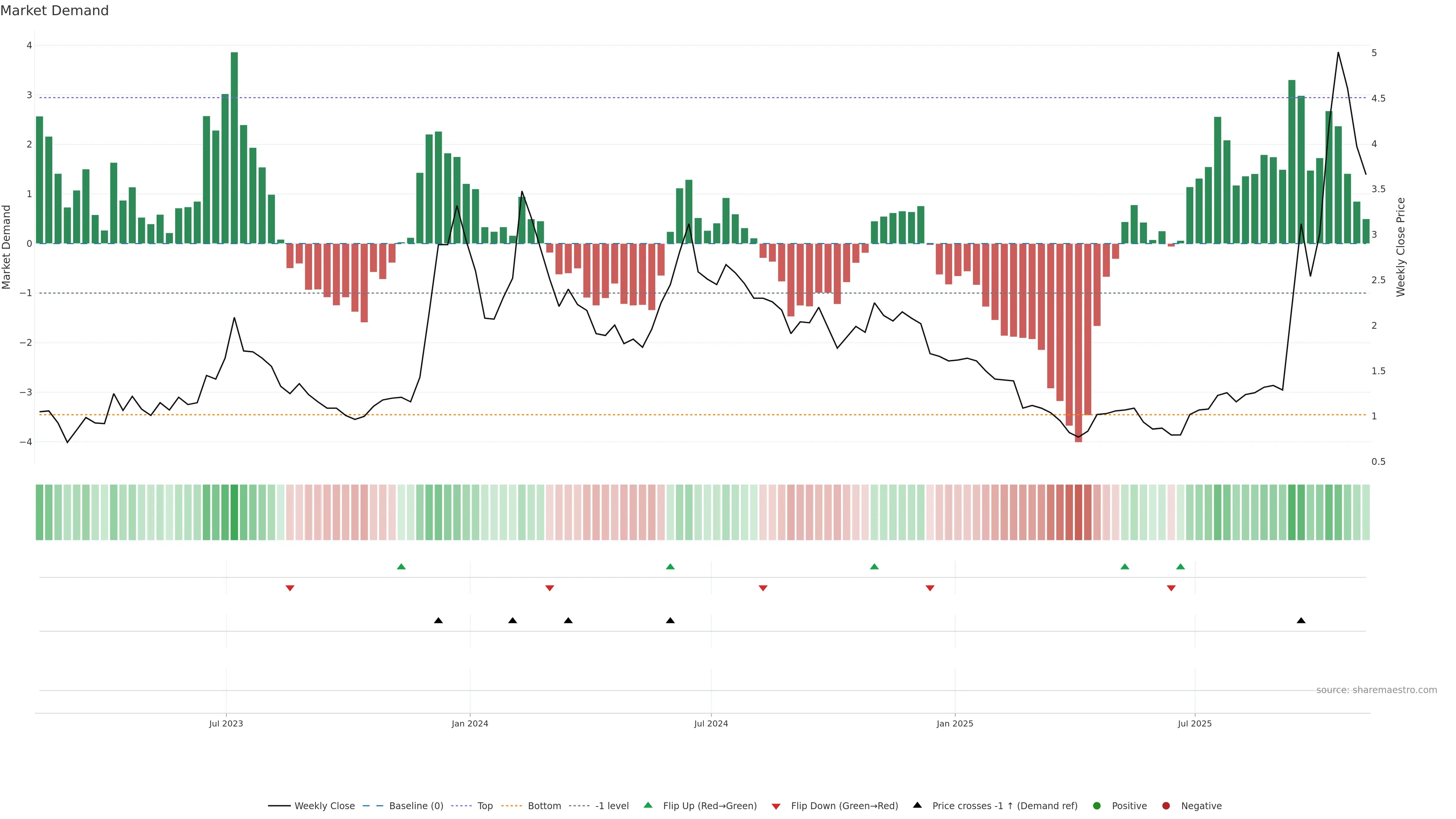Click the red Negative legend dot
The height and width of the screenshot is (819, 1456).
click(1166, 806)
